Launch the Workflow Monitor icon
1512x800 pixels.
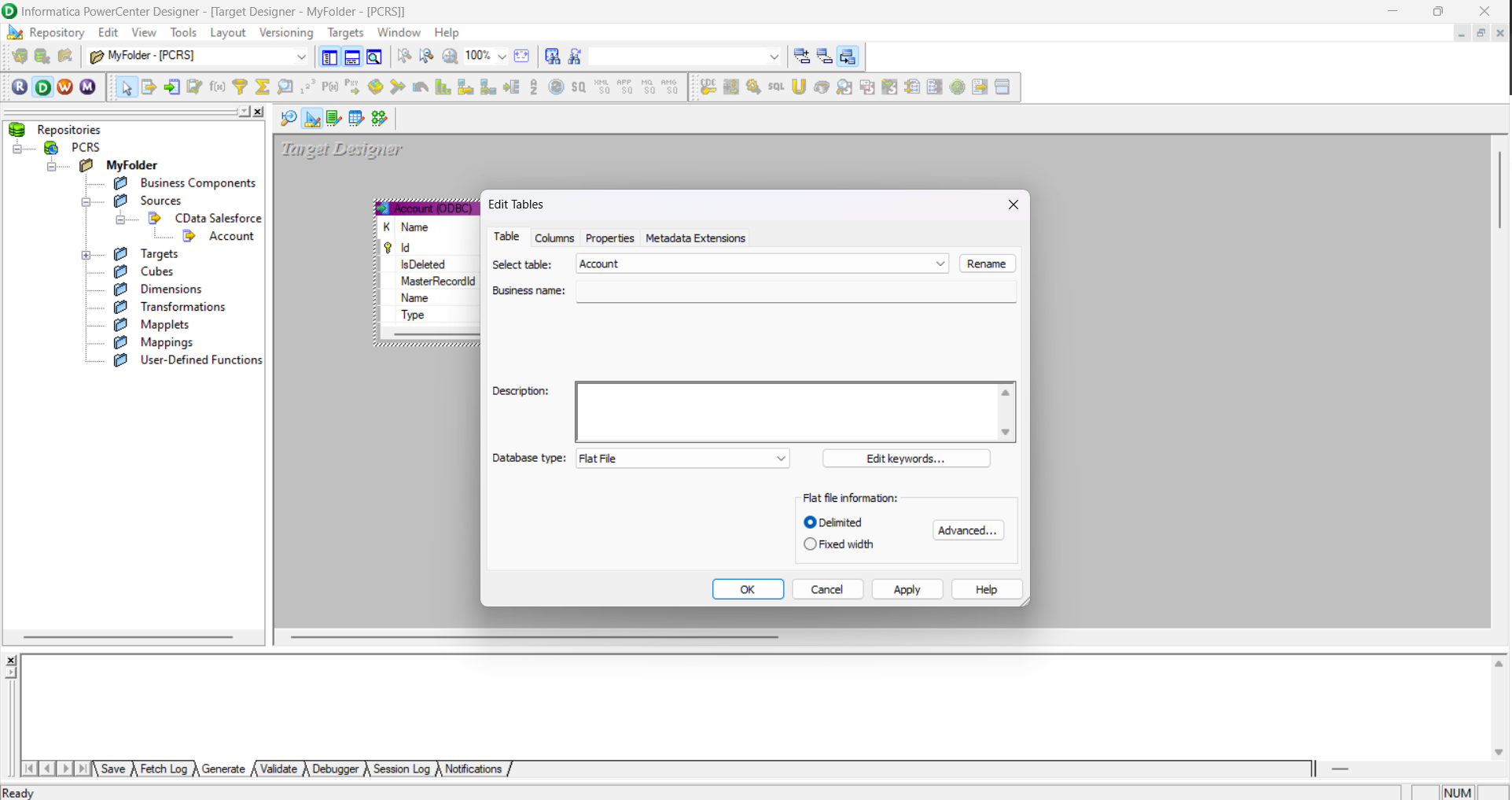pyautogui.click(x=87, y=87)
